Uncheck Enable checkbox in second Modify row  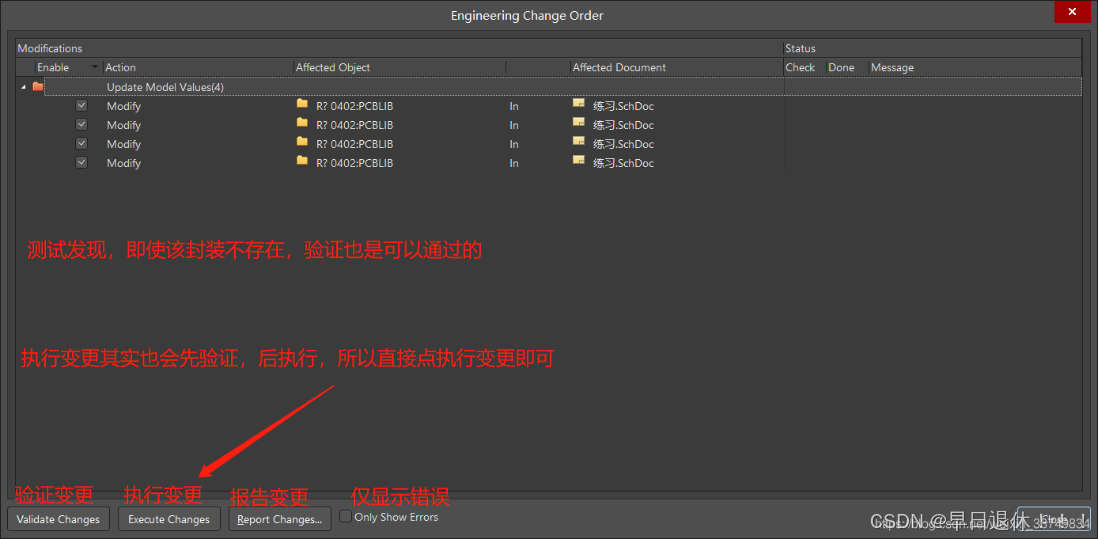point(81,125)
